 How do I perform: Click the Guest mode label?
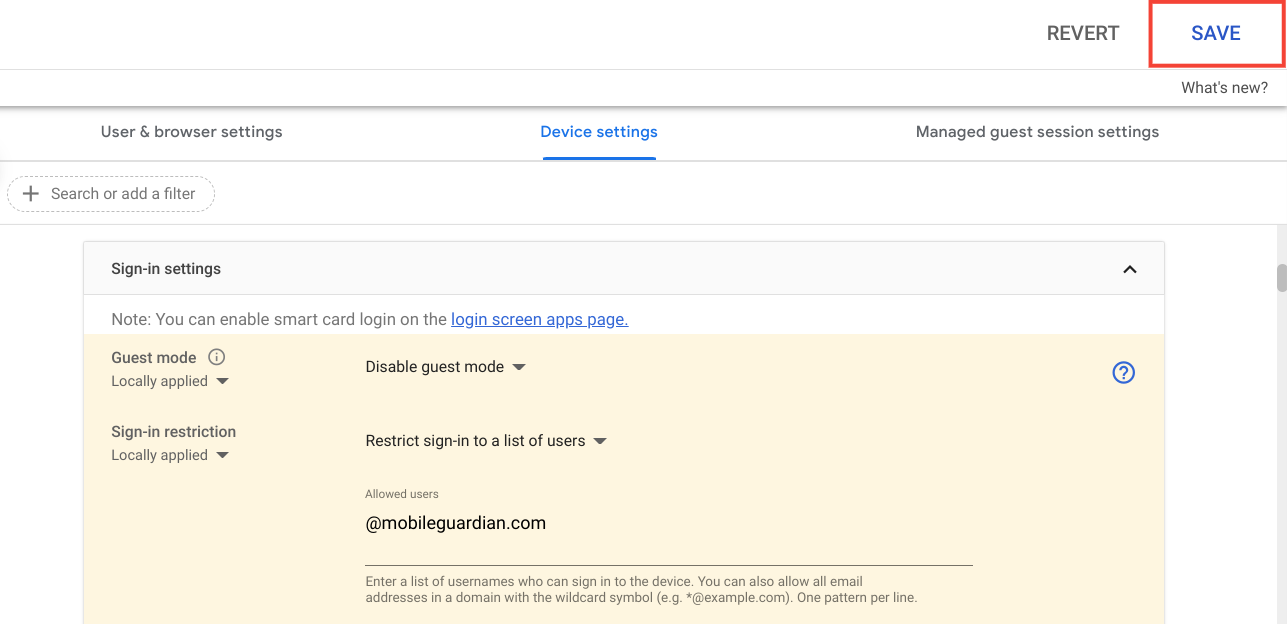coord(154,358)
